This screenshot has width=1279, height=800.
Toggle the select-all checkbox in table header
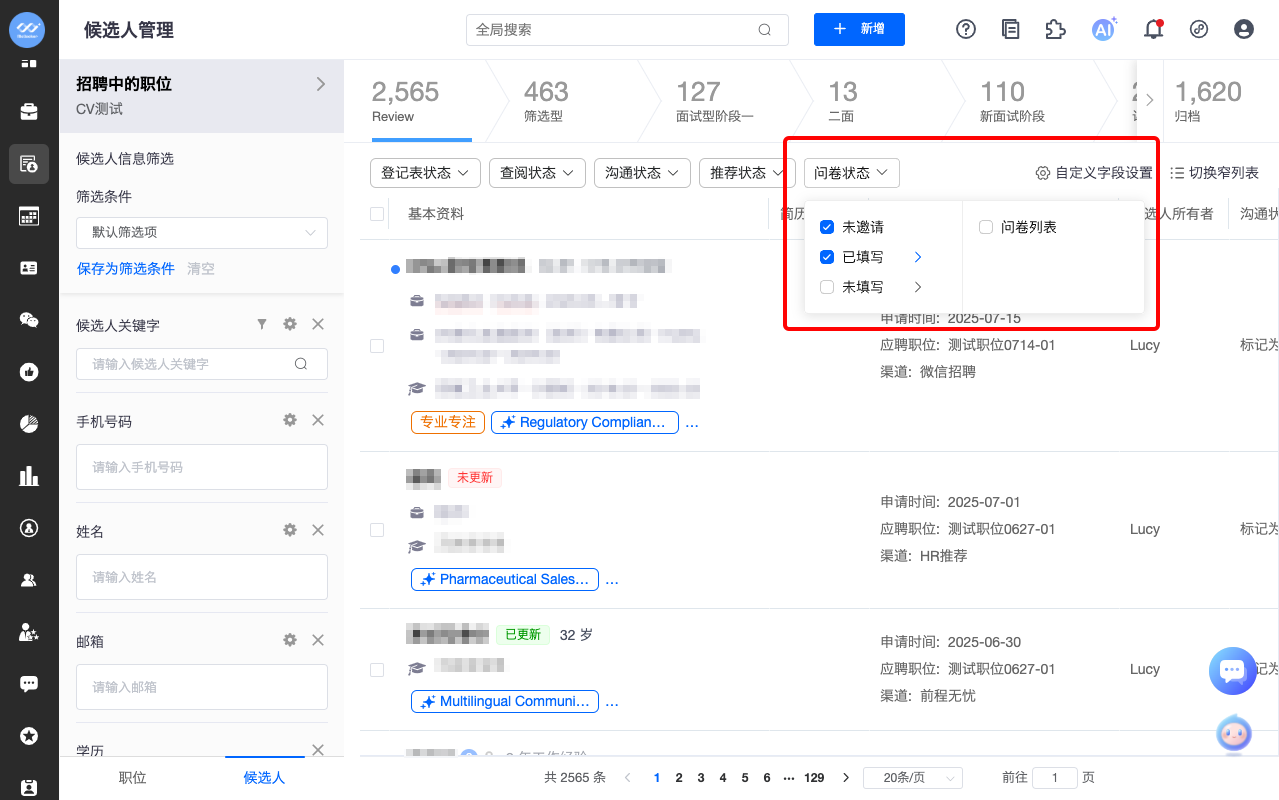[377, 214]
